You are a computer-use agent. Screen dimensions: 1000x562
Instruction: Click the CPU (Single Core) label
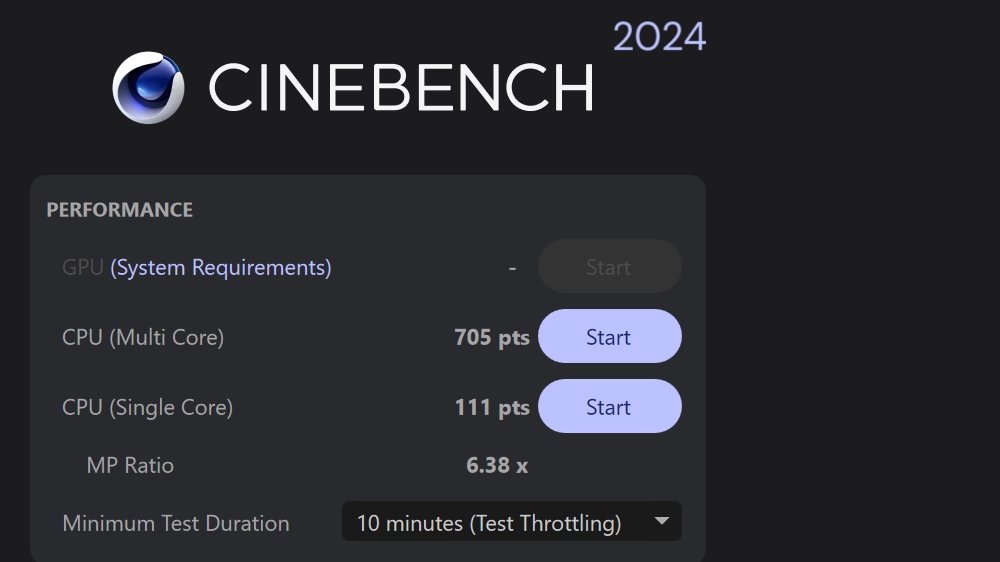[147, 408]
